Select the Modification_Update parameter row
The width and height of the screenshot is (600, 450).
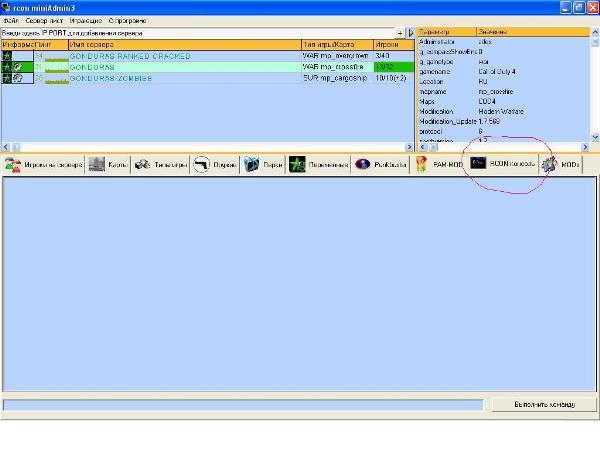[x=503, y=121]
